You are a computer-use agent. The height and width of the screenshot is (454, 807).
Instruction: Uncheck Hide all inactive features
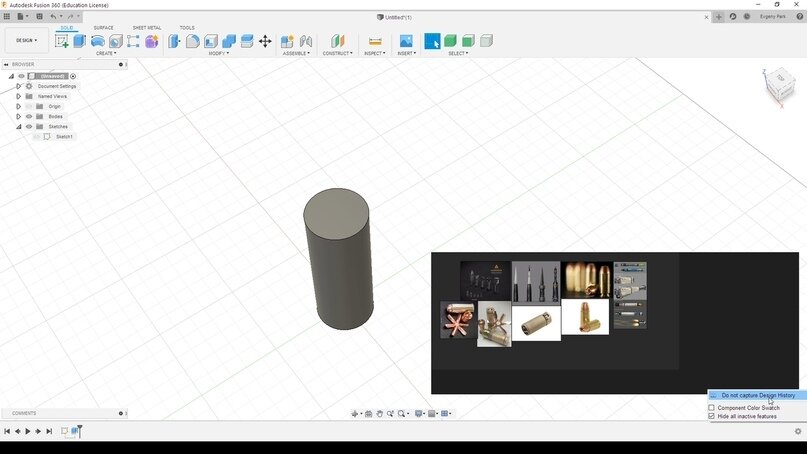pos(712,416)
